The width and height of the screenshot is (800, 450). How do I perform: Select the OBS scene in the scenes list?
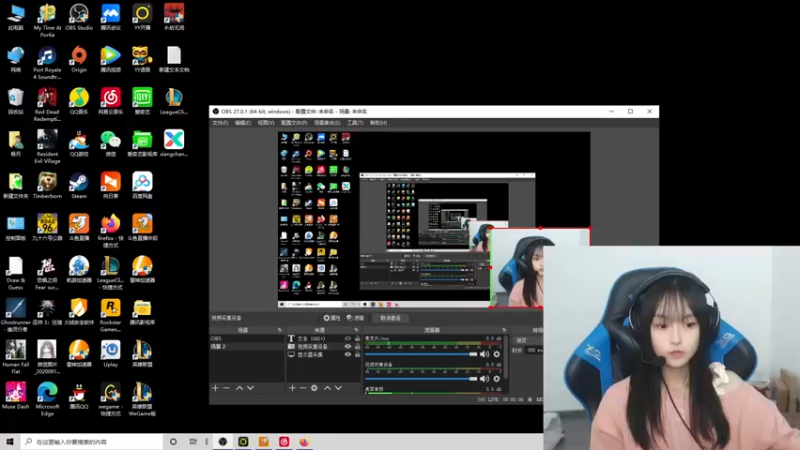[x=246, y=338]
